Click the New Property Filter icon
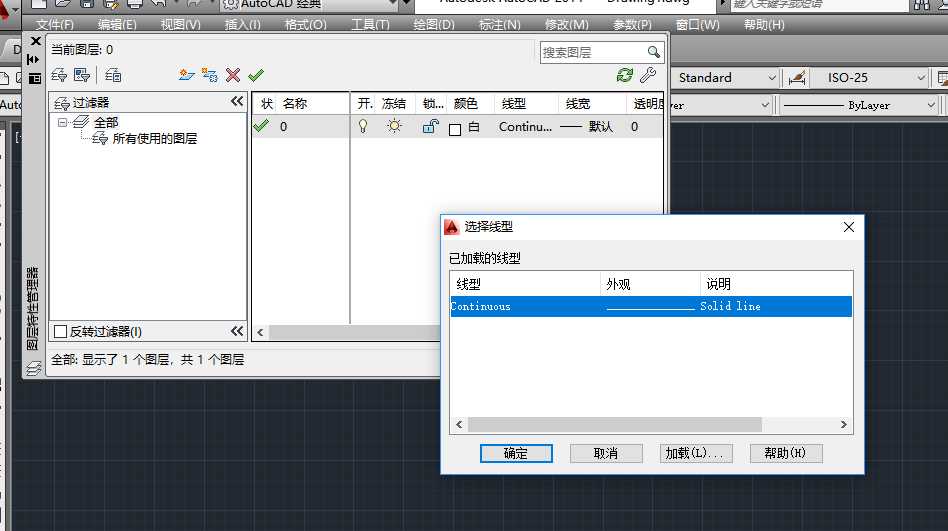948x531 pixels. pos(59,76)
